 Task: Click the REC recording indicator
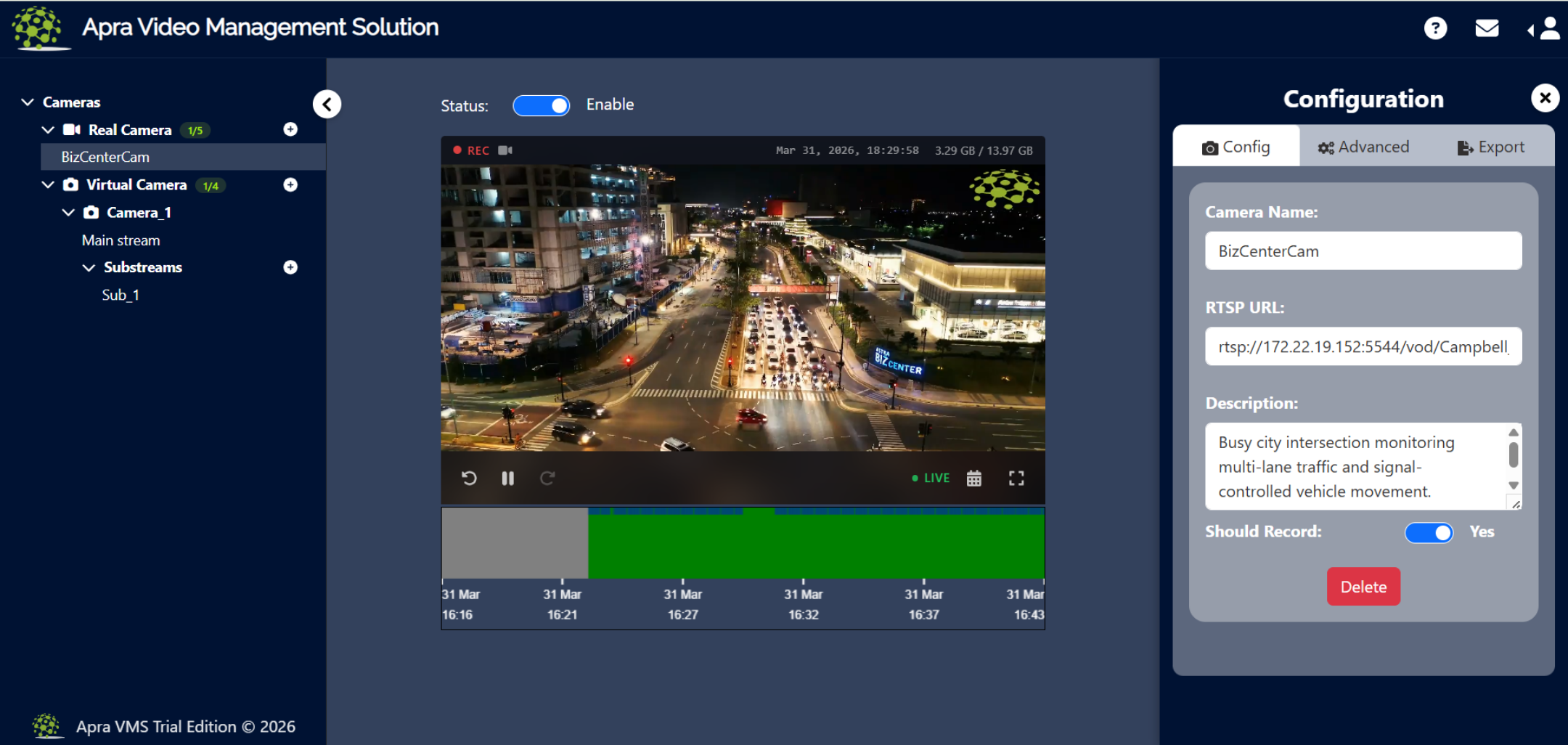click(471, 150)
